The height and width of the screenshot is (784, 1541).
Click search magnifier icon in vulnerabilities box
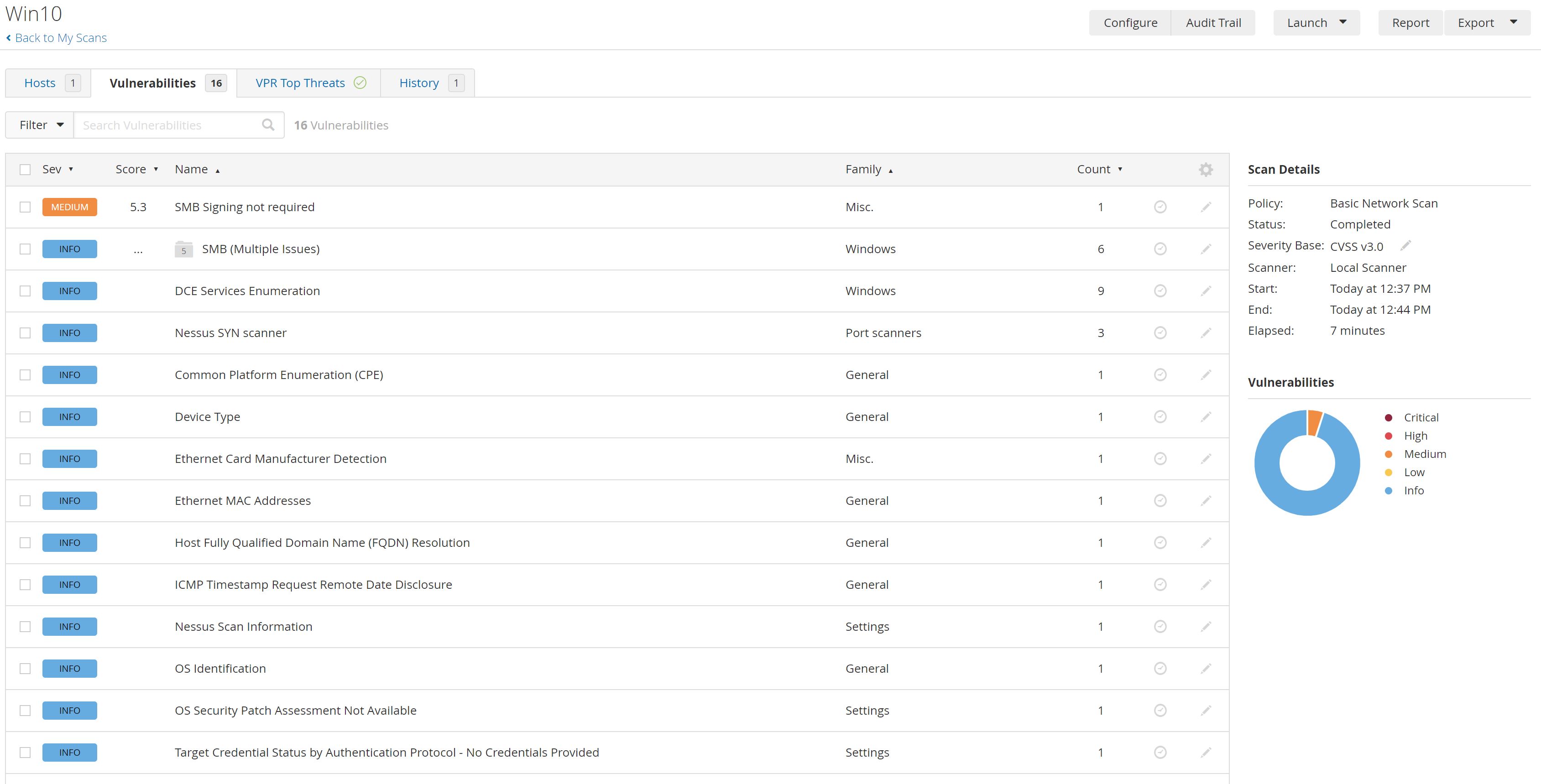pyautogui.click(x=268, y=125)
